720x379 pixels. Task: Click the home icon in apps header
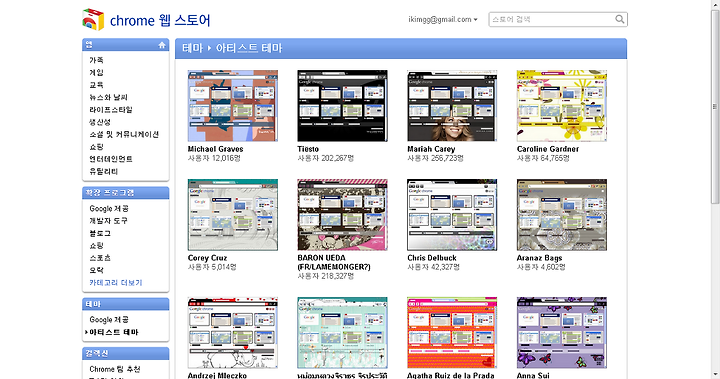[162, 45]
